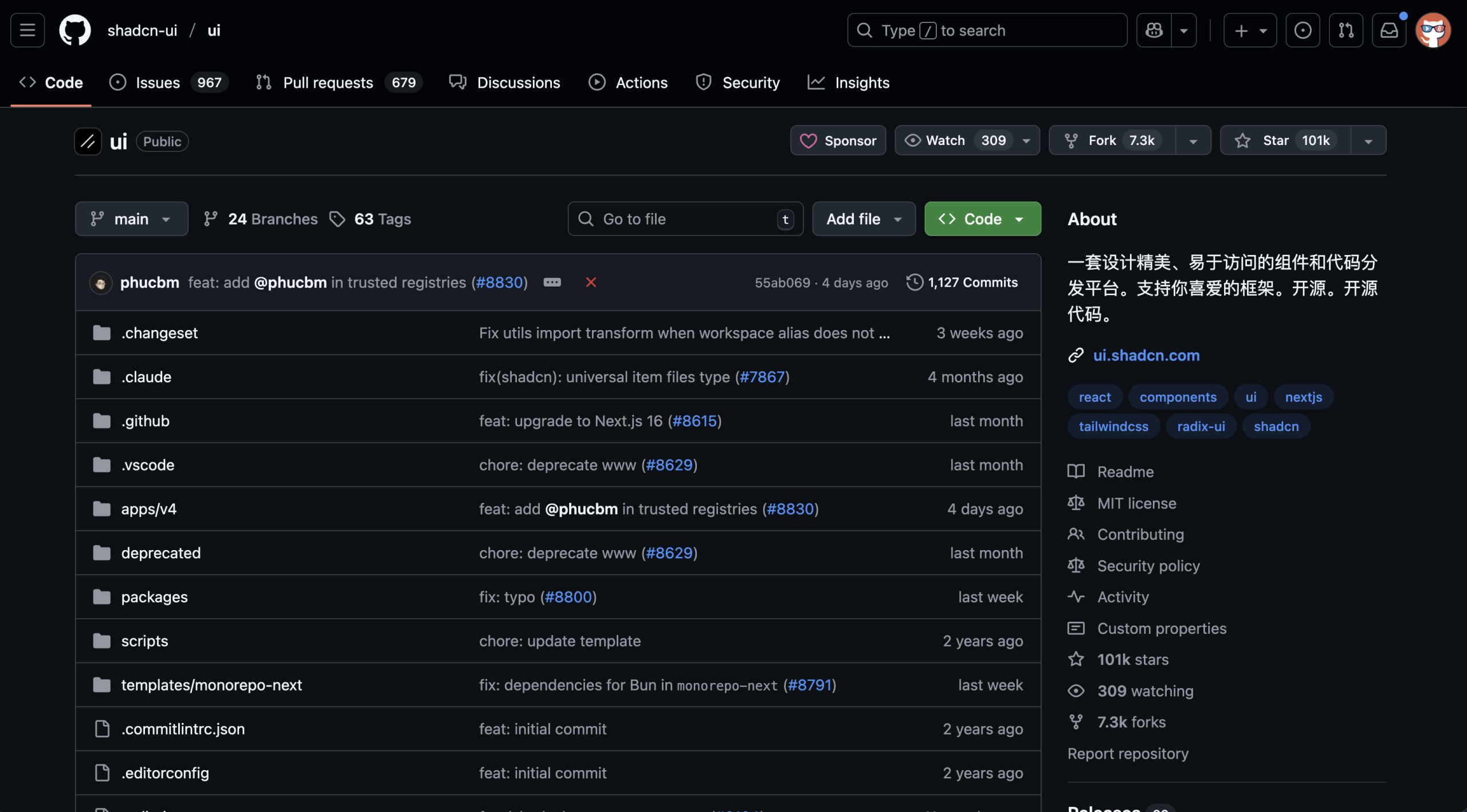Image resolution: width=1467 pixels, height=812 pixels.
Task: View commit history via the clock icon
Action: coord(915,282)
